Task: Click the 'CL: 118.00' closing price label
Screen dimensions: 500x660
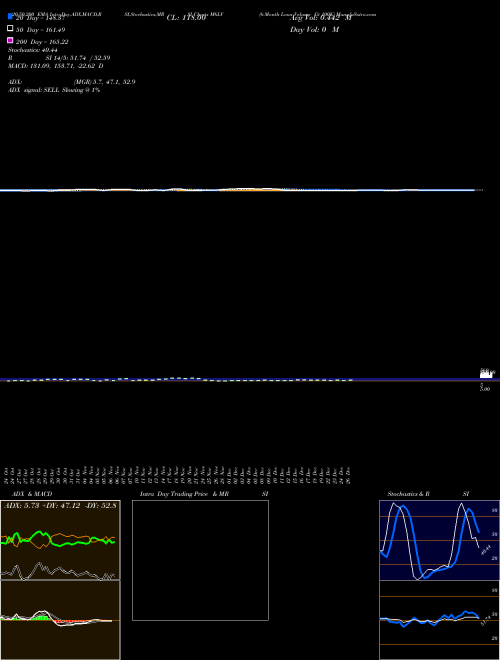Action: click(x=186, y=18)
